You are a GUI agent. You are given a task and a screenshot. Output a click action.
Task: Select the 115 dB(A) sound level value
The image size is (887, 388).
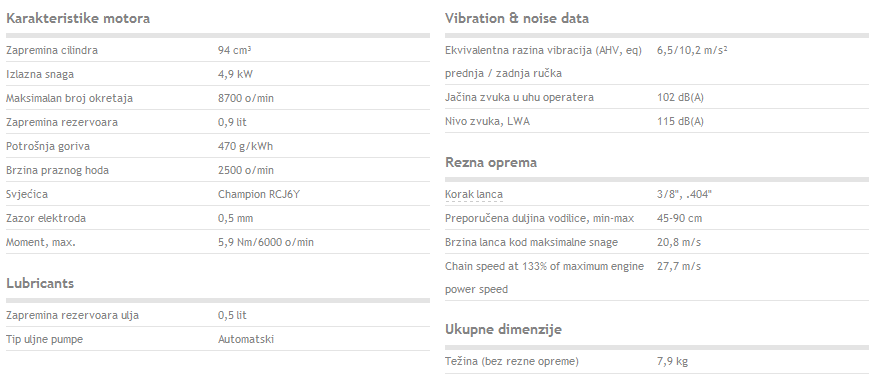tap(680, 122)
